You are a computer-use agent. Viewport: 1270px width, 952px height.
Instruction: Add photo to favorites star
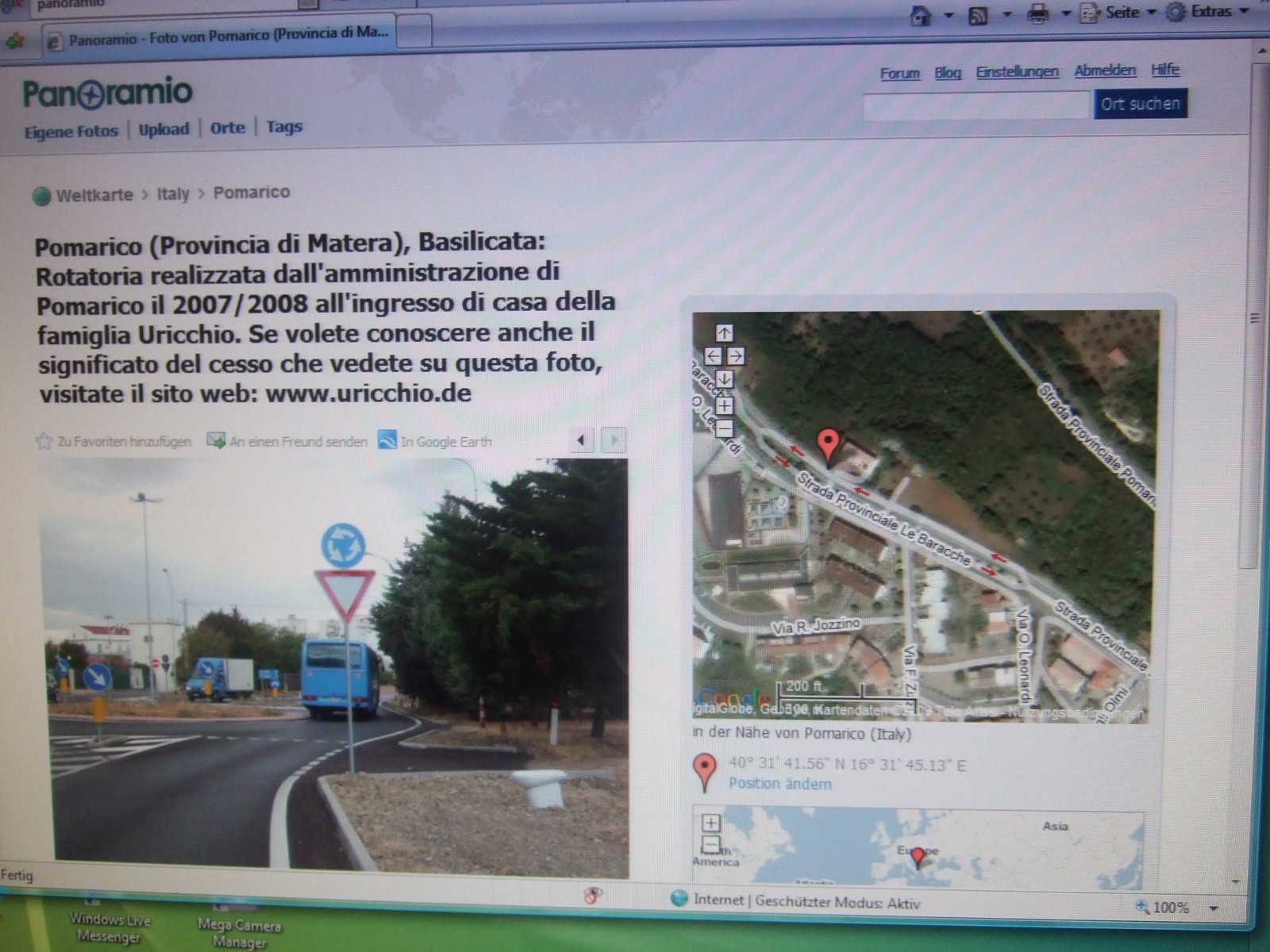tap(44, 441)
